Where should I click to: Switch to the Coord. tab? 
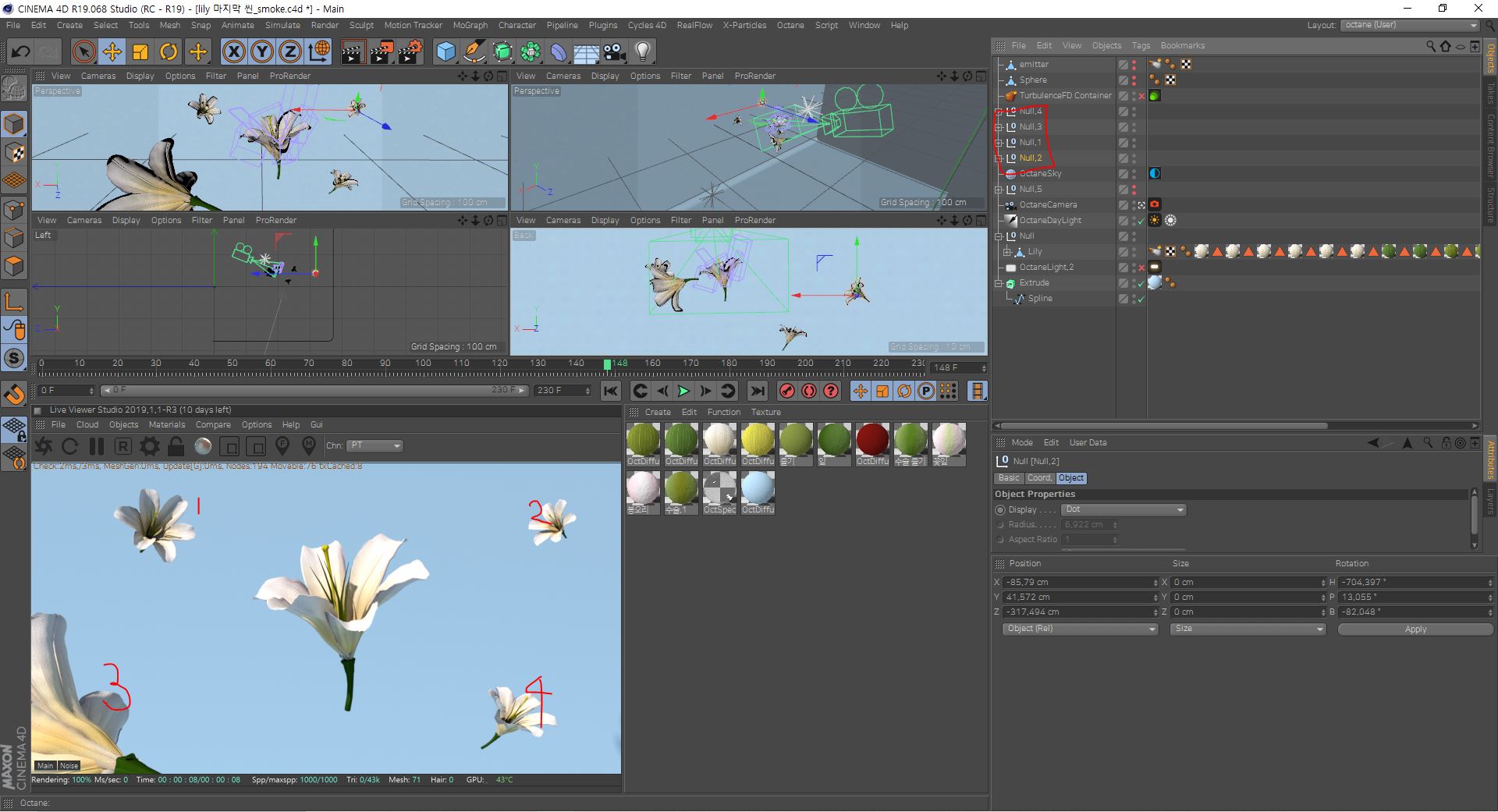[1038, 477]
